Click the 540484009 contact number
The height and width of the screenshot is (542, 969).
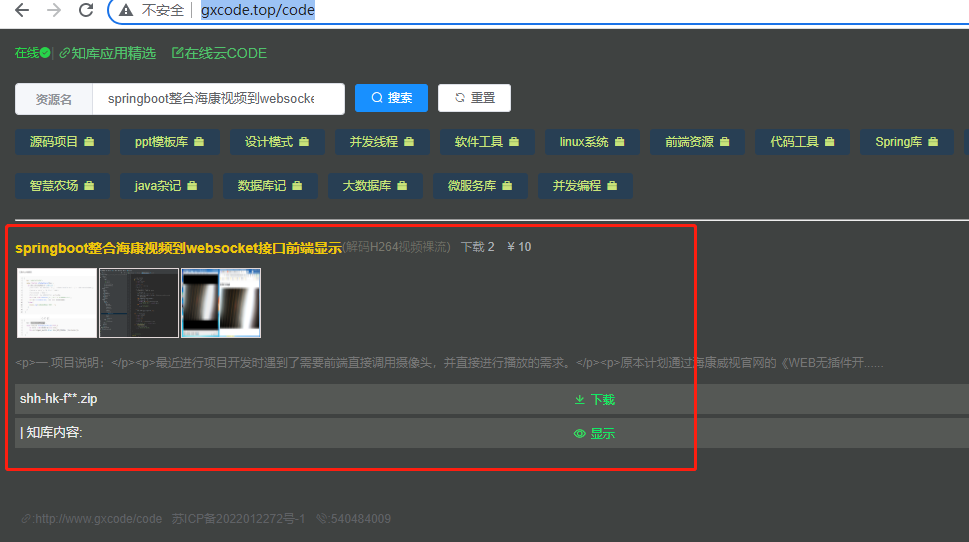pos(354,519)
